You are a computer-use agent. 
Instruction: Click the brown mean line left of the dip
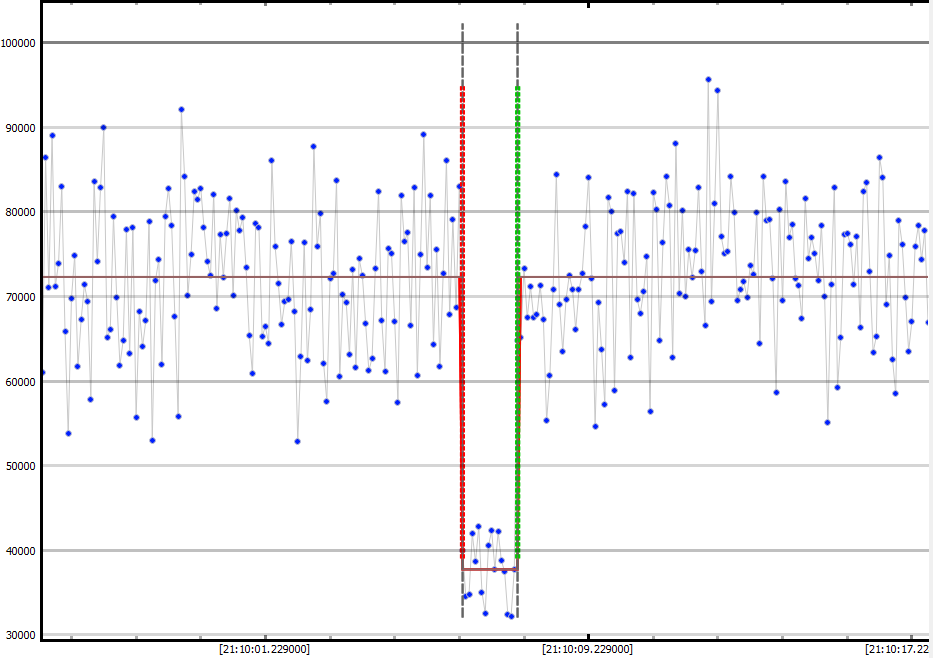coord(250,277)
